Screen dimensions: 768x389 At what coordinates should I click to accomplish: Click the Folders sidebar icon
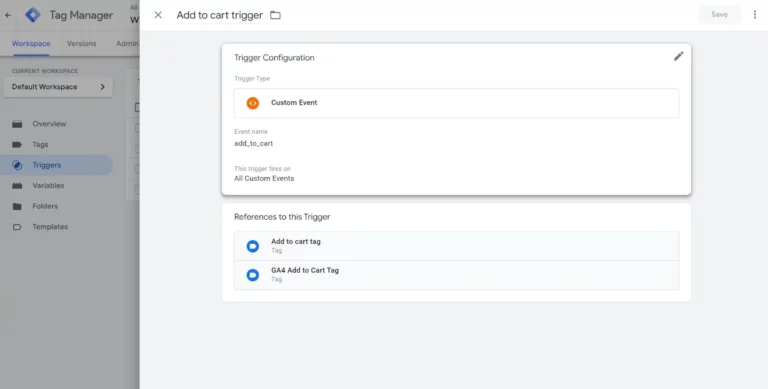coord(17,206)
